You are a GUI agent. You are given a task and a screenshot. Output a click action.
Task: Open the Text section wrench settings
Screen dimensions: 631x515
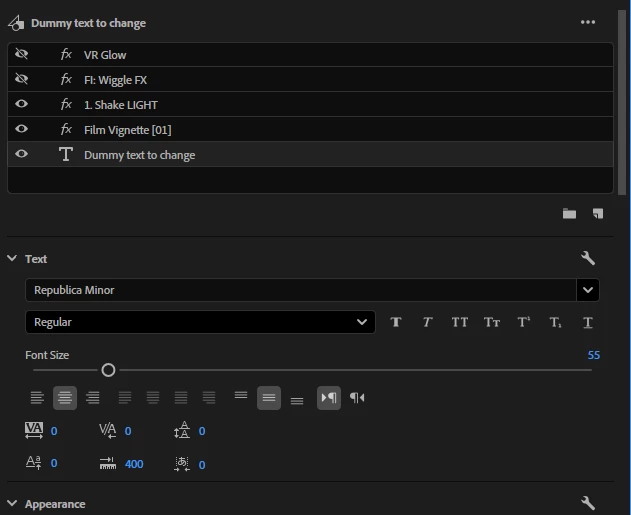(588, 258)
